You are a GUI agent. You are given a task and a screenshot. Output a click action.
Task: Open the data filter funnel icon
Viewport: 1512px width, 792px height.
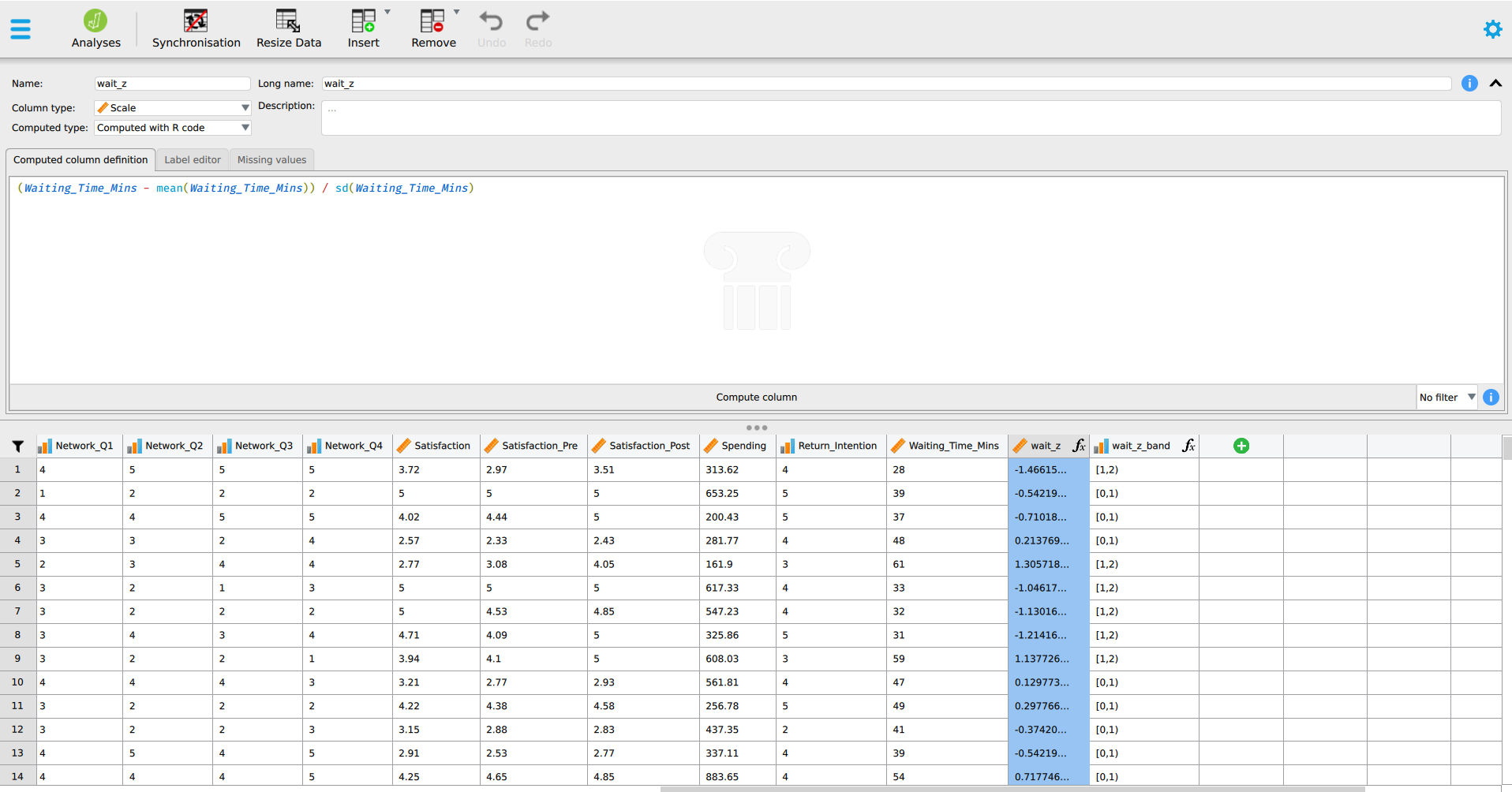click(18, 446)
